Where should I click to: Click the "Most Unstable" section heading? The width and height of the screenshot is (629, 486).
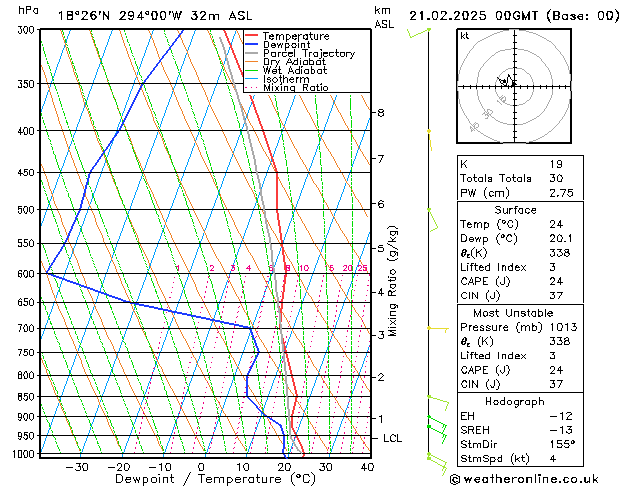[x=513, y=313]
